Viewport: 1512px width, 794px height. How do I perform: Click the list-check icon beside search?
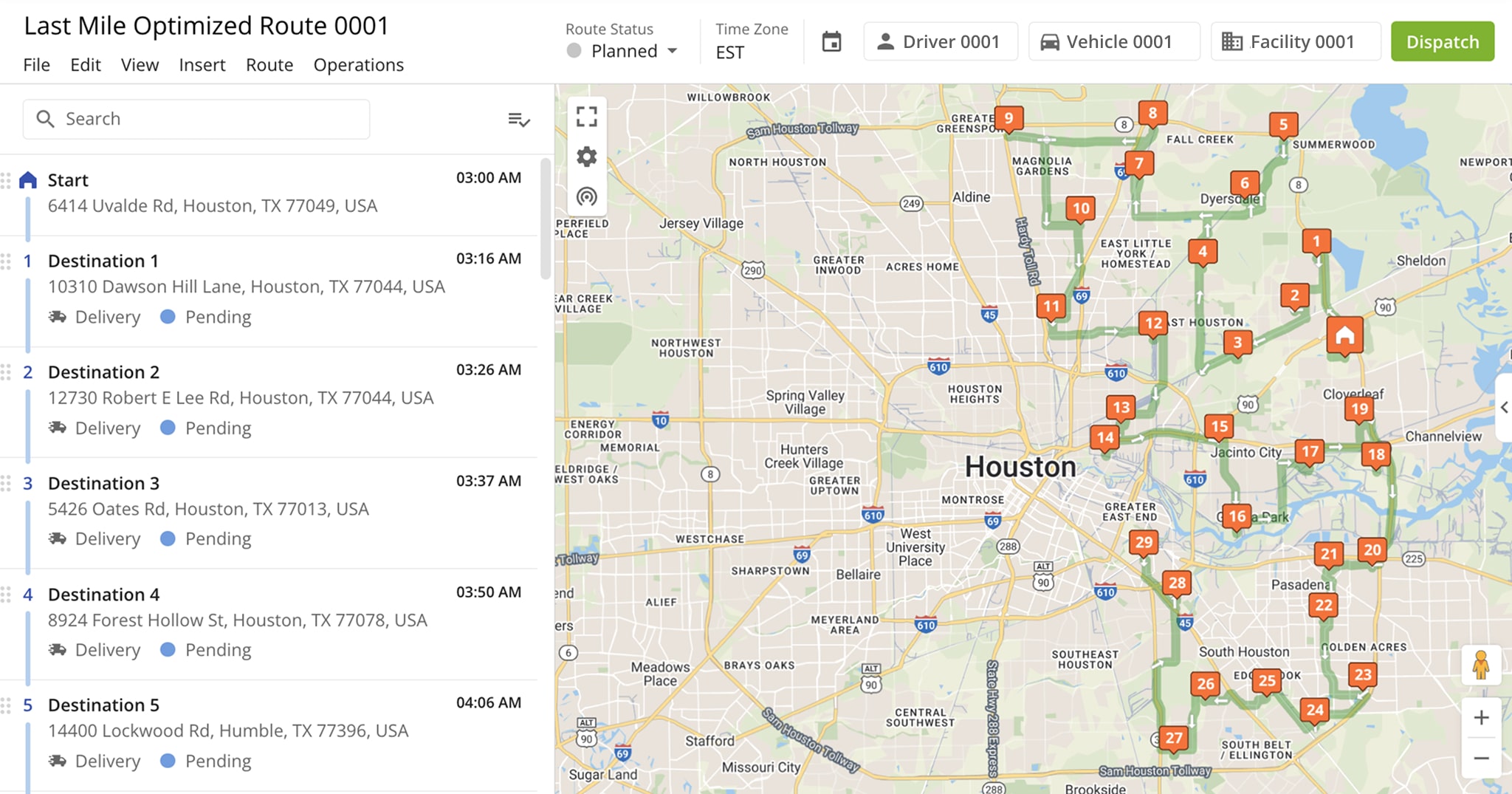(x=519, y=120)
